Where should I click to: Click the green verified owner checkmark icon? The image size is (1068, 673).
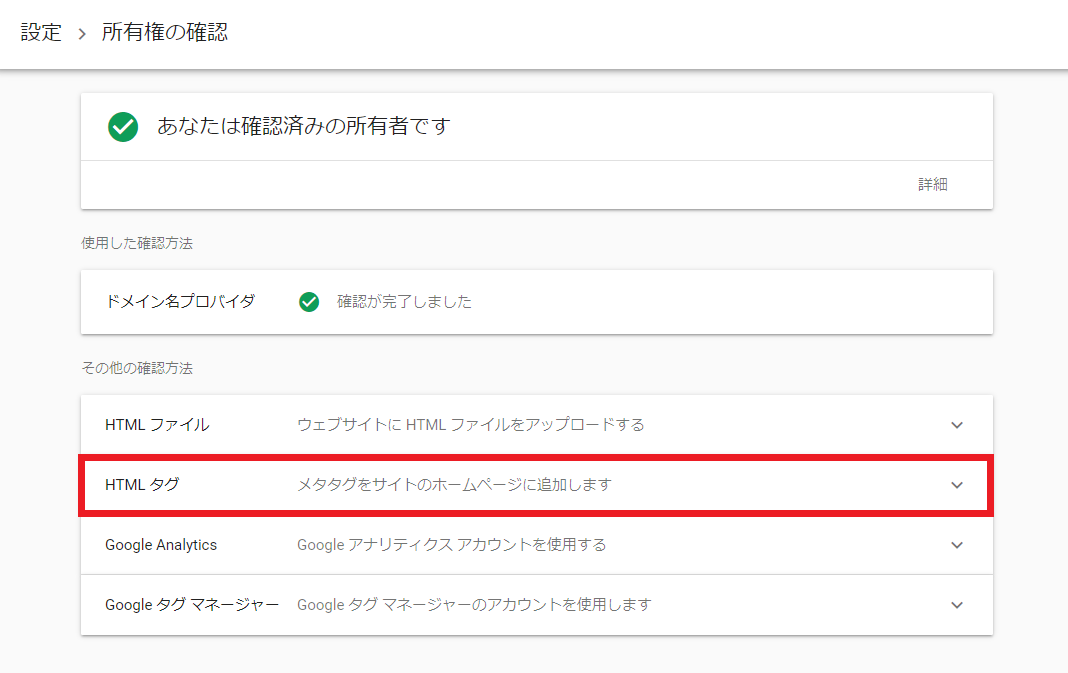[x=123, y=127]
